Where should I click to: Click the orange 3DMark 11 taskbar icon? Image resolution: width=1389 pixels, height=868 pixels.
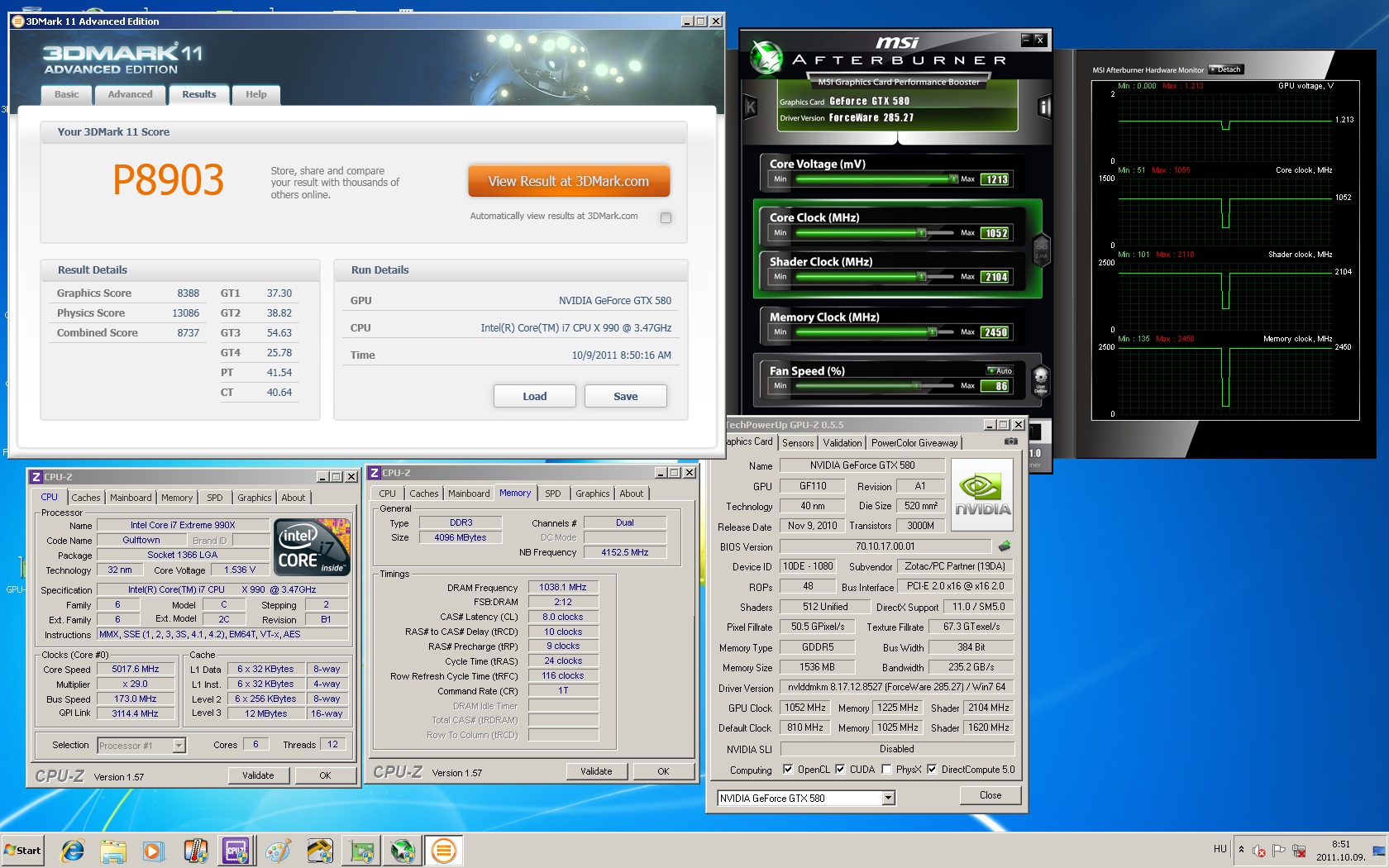click(x=444, y=851)
